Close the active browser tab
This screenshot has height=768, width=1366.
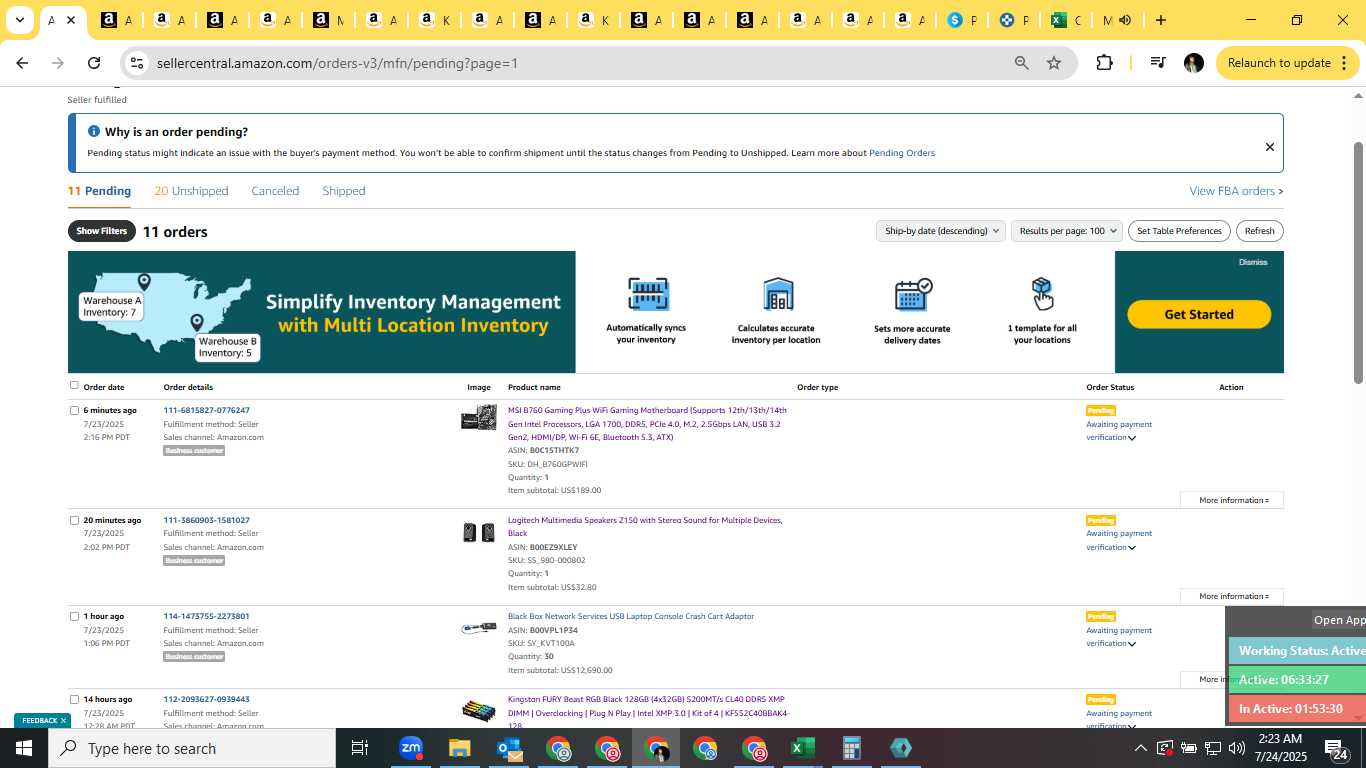(x=71, y=20)
